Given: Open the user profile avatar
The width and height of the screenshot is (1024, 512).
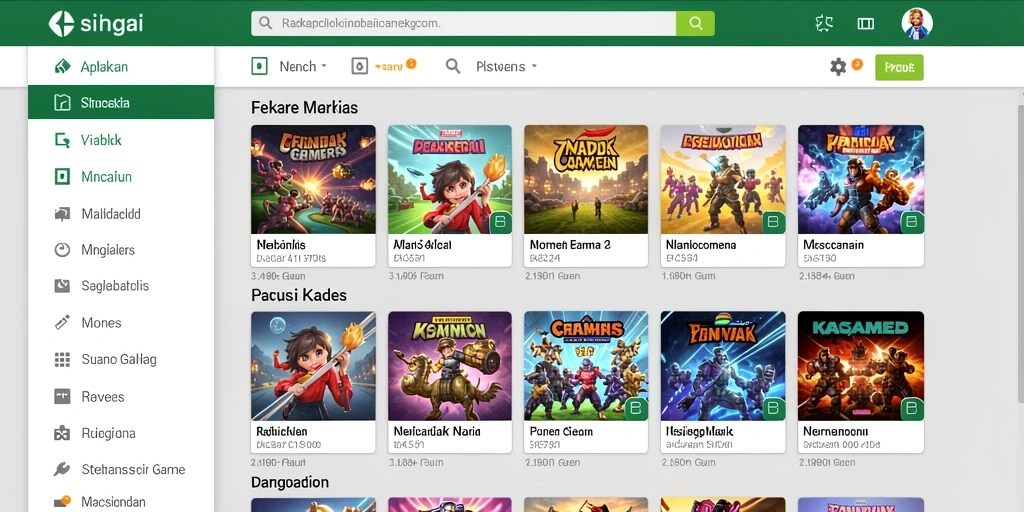Looking at the screenshot, I should point(916,24).
